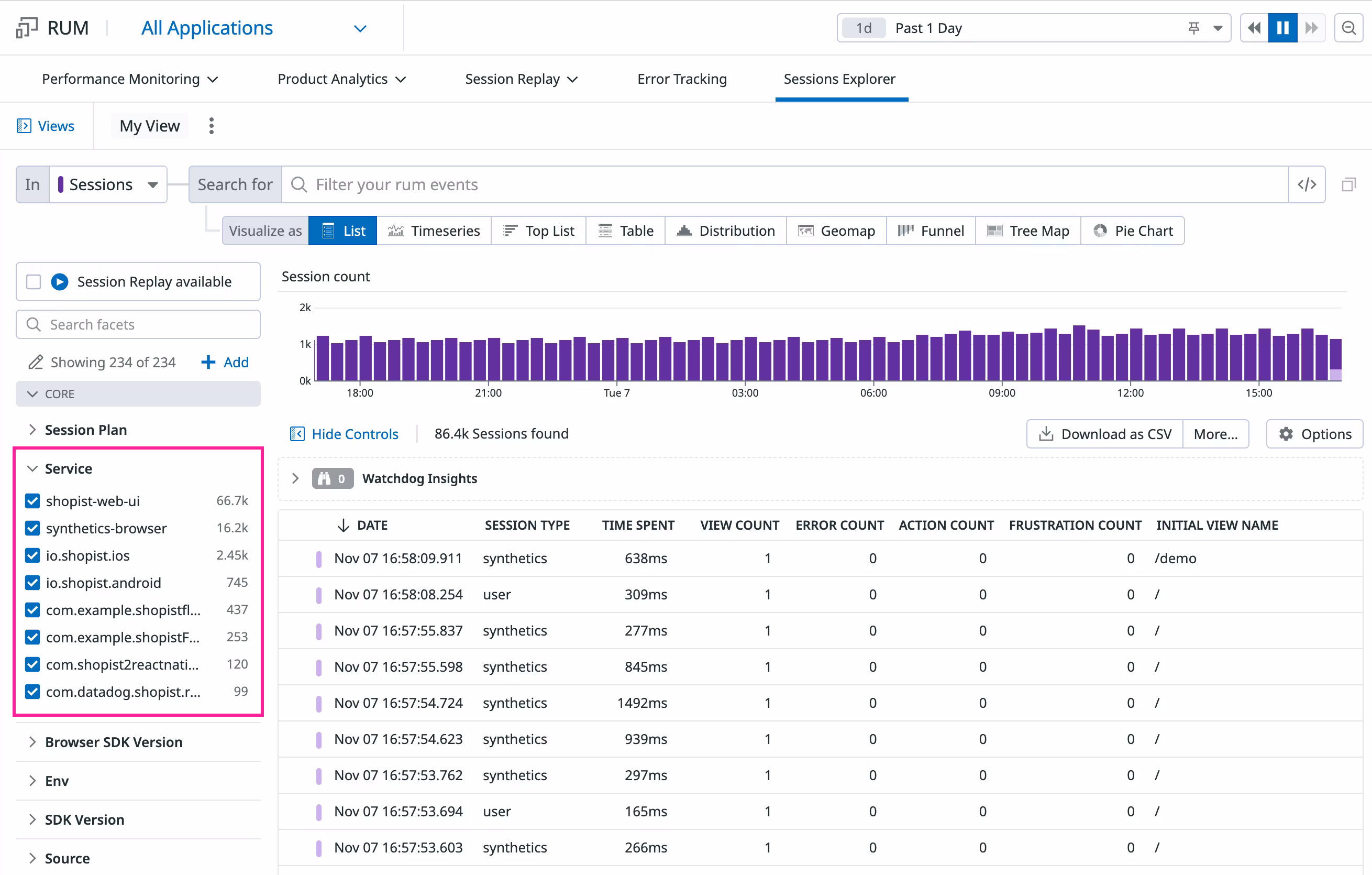Uncheck shopist-web-ui service
The image size is (1372, 875).
pos(33,501)
